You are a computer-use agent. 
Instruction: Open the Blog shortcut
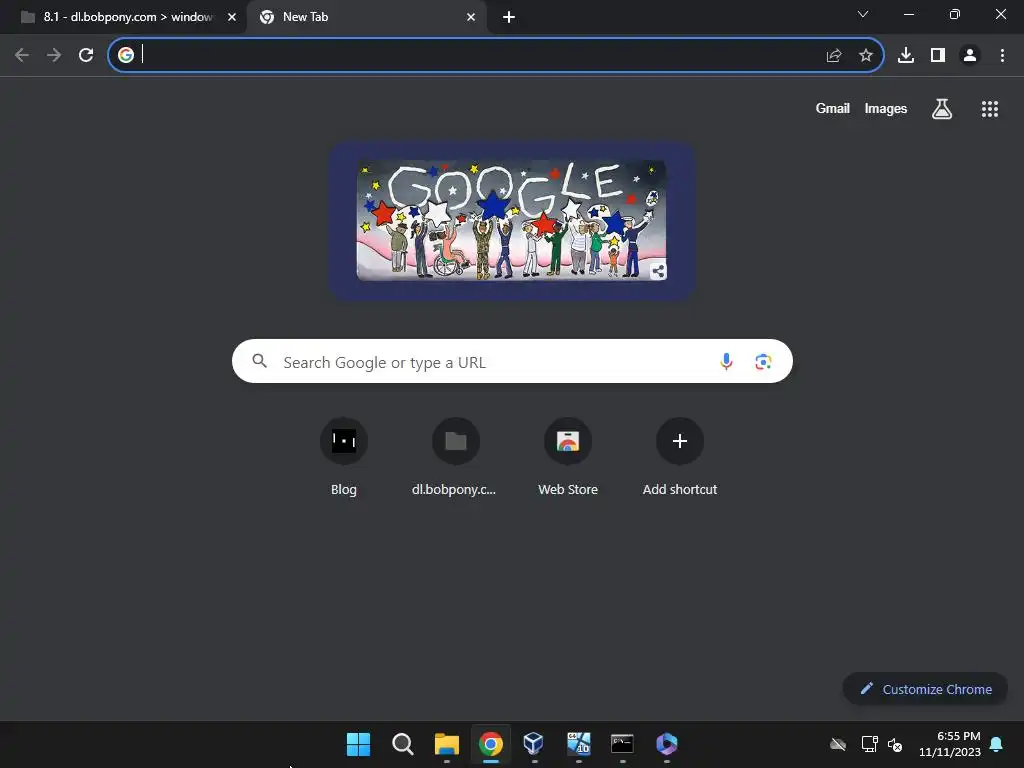coord(344,457)
